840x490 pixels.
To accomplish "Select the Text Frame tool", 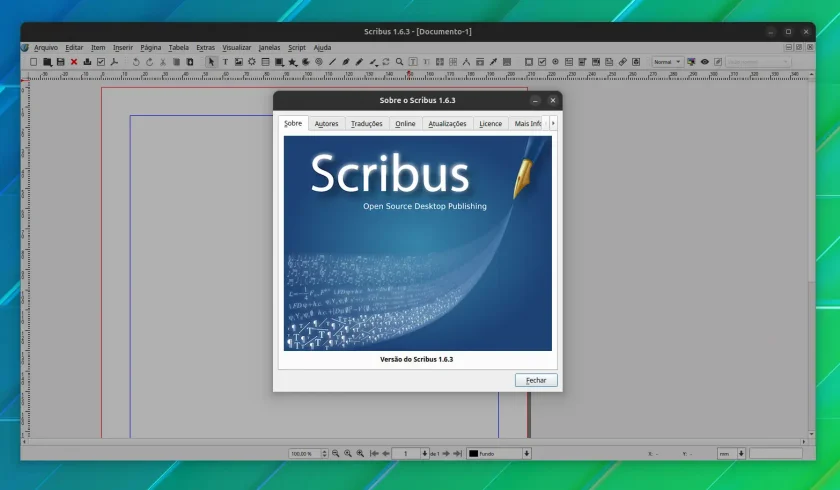I will (x=225, y=62).
